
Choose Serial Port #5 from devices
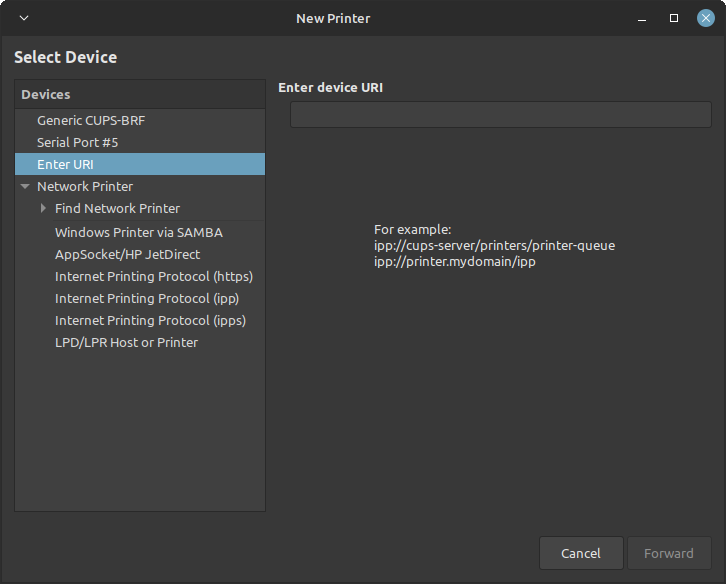(x=77, y=142)
